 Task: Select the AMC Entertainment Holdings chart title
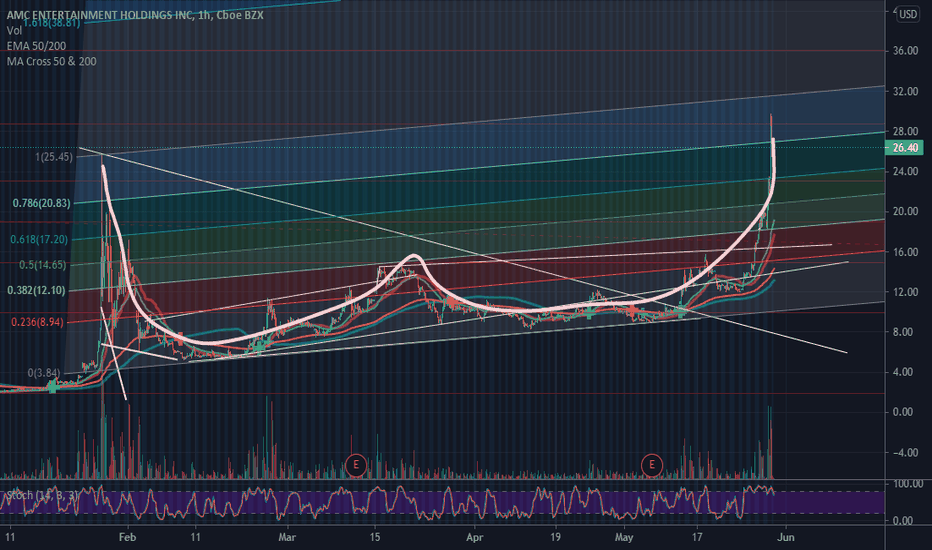tap(135, 15)
